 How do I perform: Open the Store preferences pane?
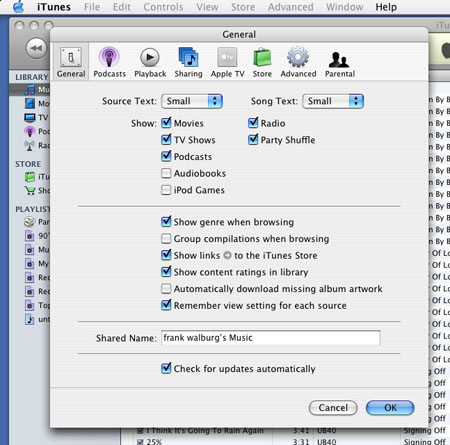click(262, 62)
